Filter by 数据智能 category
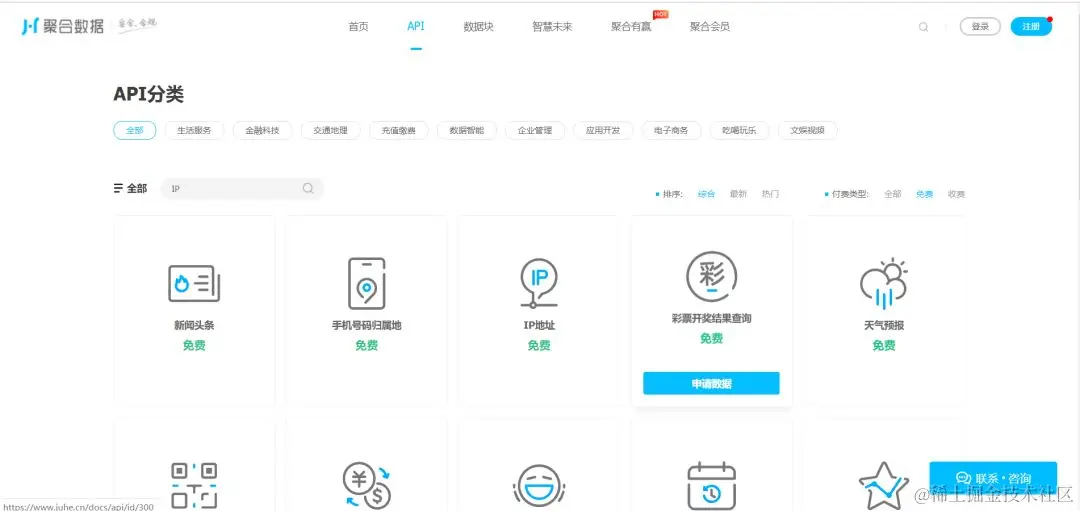Viewport: 1080px width, 511px height. [467, 130]
